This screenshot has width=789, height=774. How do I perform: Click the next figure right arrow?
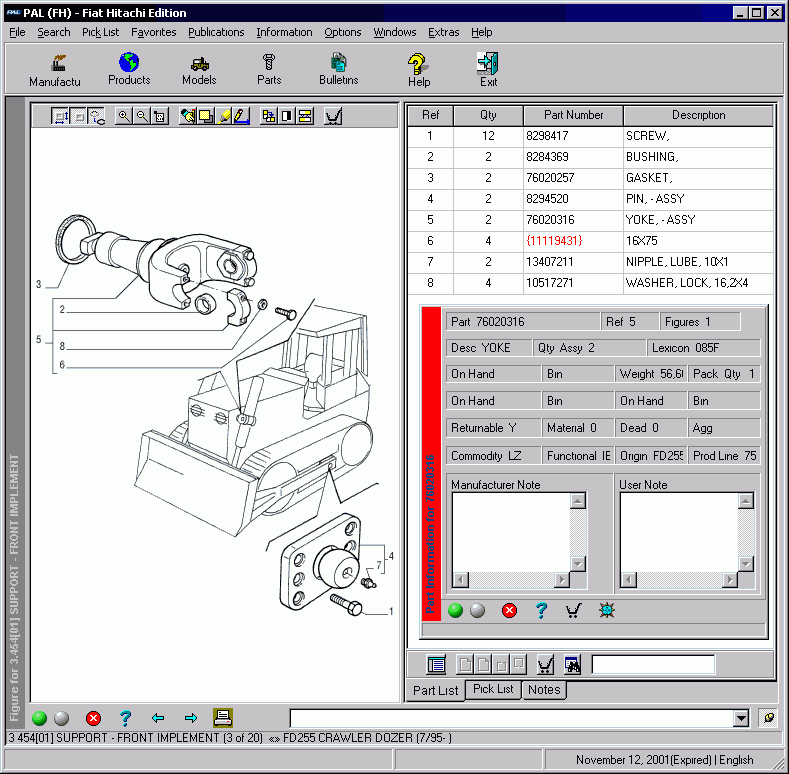pyautogui.click(x=191, y=718)
